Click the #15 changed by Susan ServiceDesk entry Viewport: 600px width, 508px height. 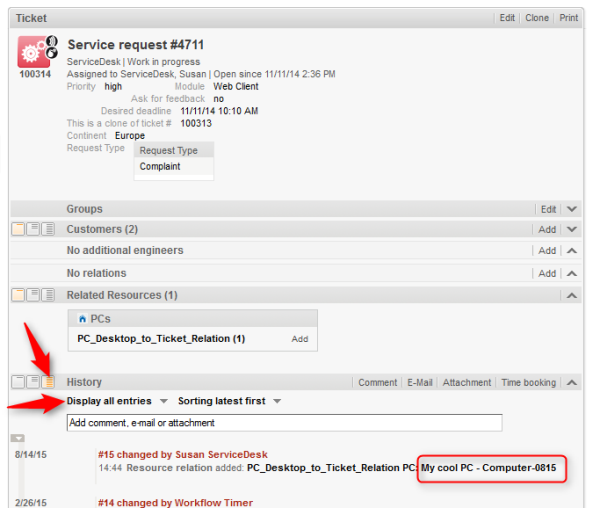(183, 454)
